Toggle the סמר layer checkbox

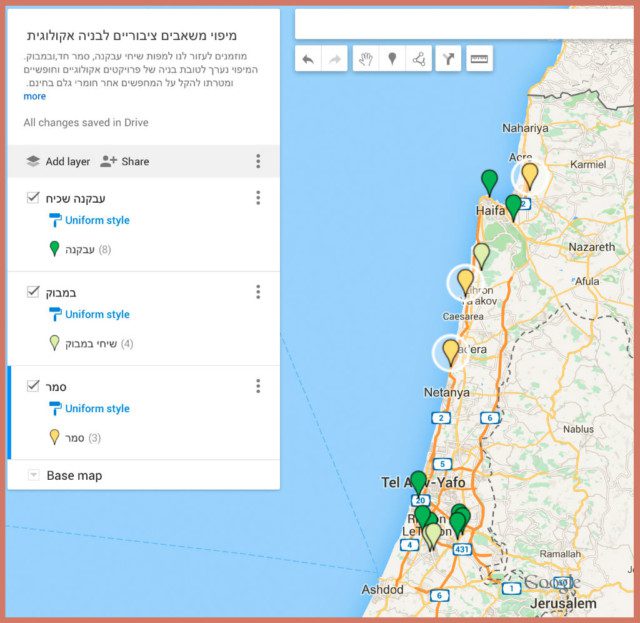(x=33, y=385)
